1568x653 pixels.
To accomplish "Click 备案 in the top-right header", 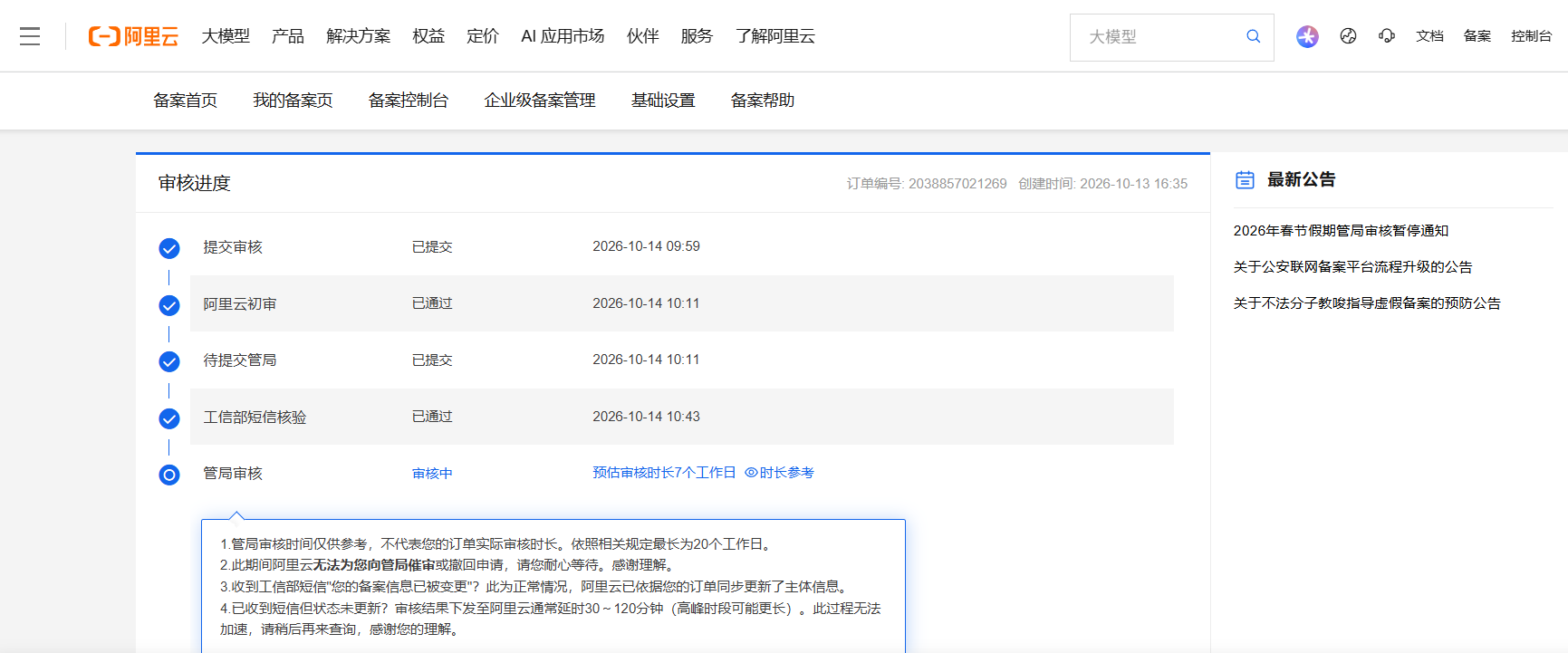I will tap(1477, 36).
